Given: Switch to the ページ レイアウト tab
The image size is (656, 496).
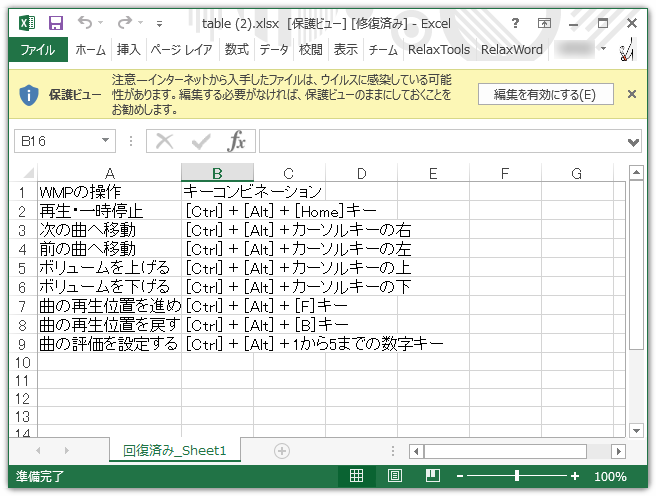Looking at the screenshot, I should (181, 50).
